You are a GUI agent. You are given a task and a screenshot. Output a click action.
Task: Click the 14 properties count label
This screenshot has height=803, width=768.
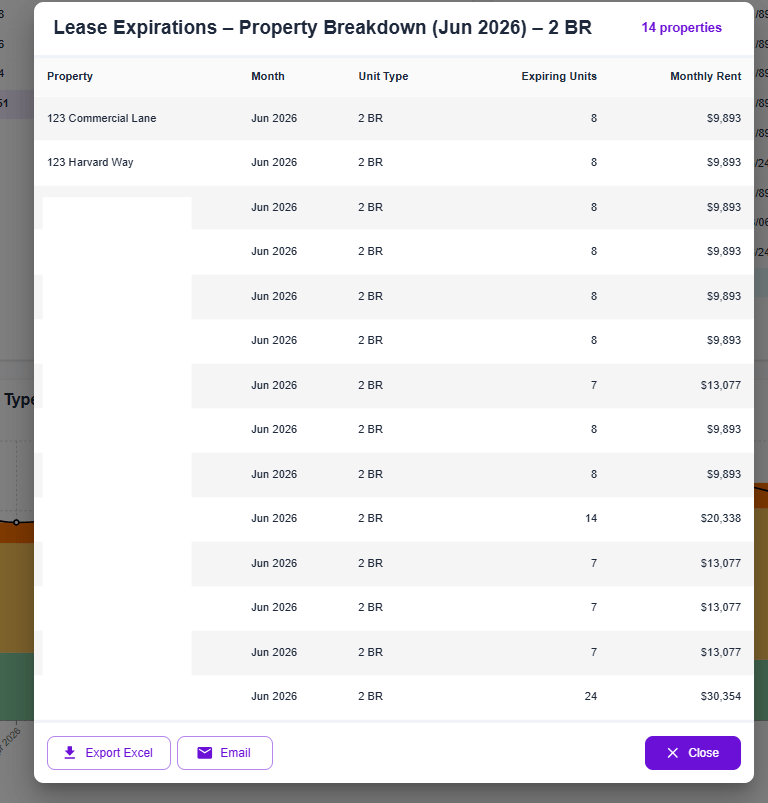point(681,28)
